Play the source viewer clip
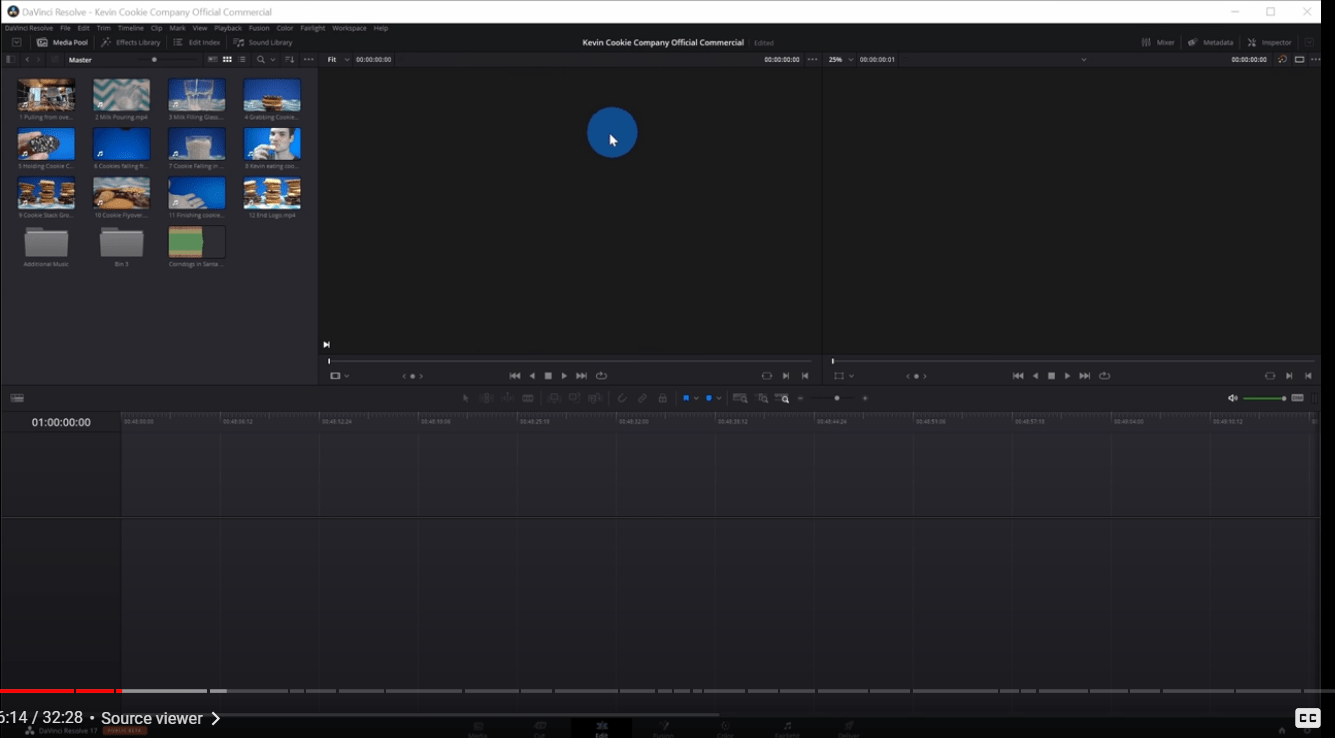The height and width of the screenshot is (738, 1335). [x=564, y=376]
